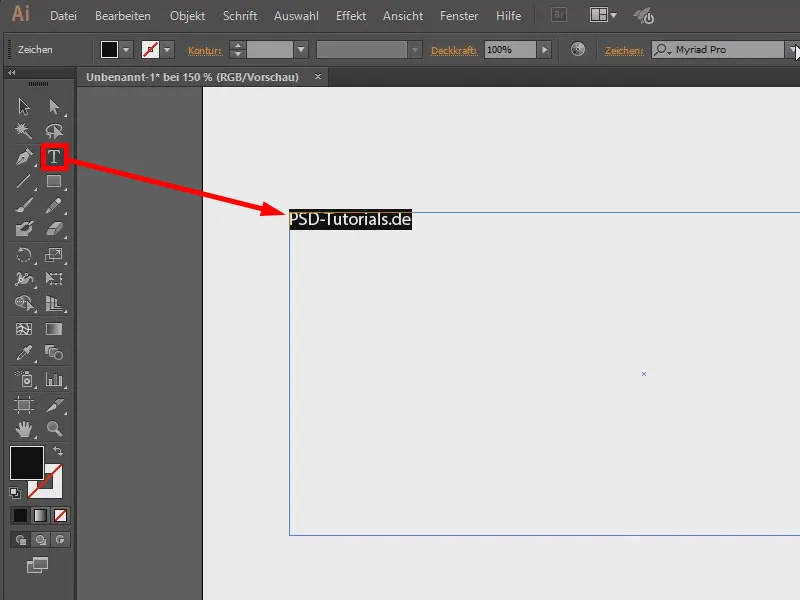The width and height of the screenshot is (800, 600).
Task: Select the Direct Selection tool
Action: (x=54, y=107)
